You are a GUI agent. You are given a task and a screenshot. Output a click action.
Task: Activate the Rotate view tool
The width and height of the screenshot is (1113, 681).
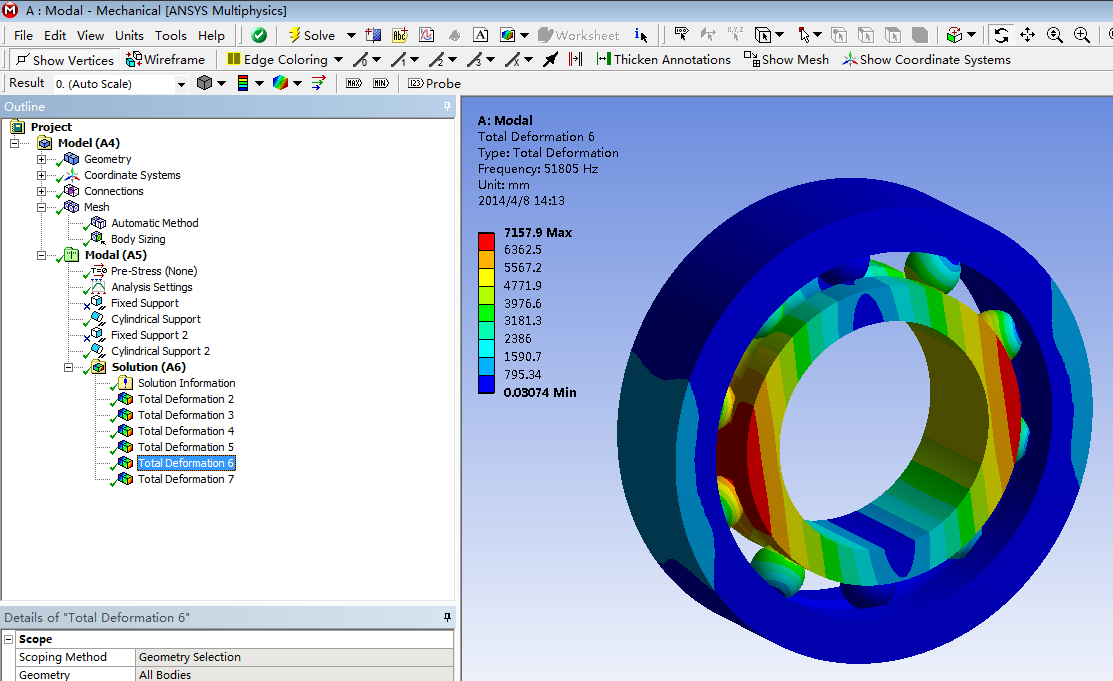click(x=1001, y=35)
